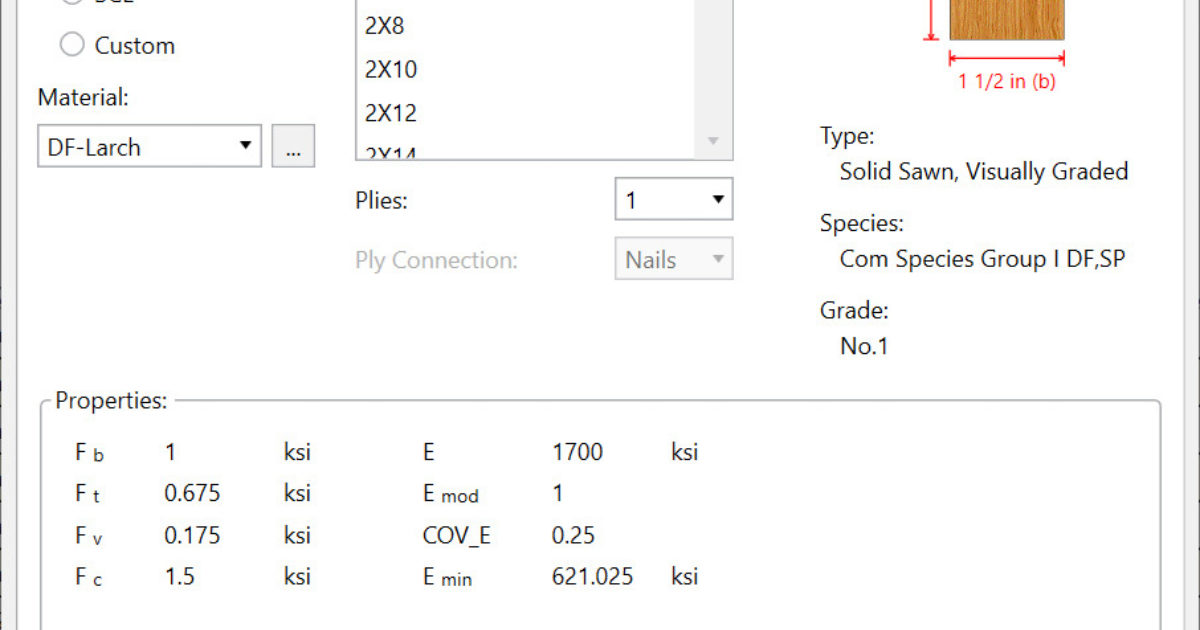1200x630 pixels.
Task: Click the Ft value 0.675
Action: [192, 493]
